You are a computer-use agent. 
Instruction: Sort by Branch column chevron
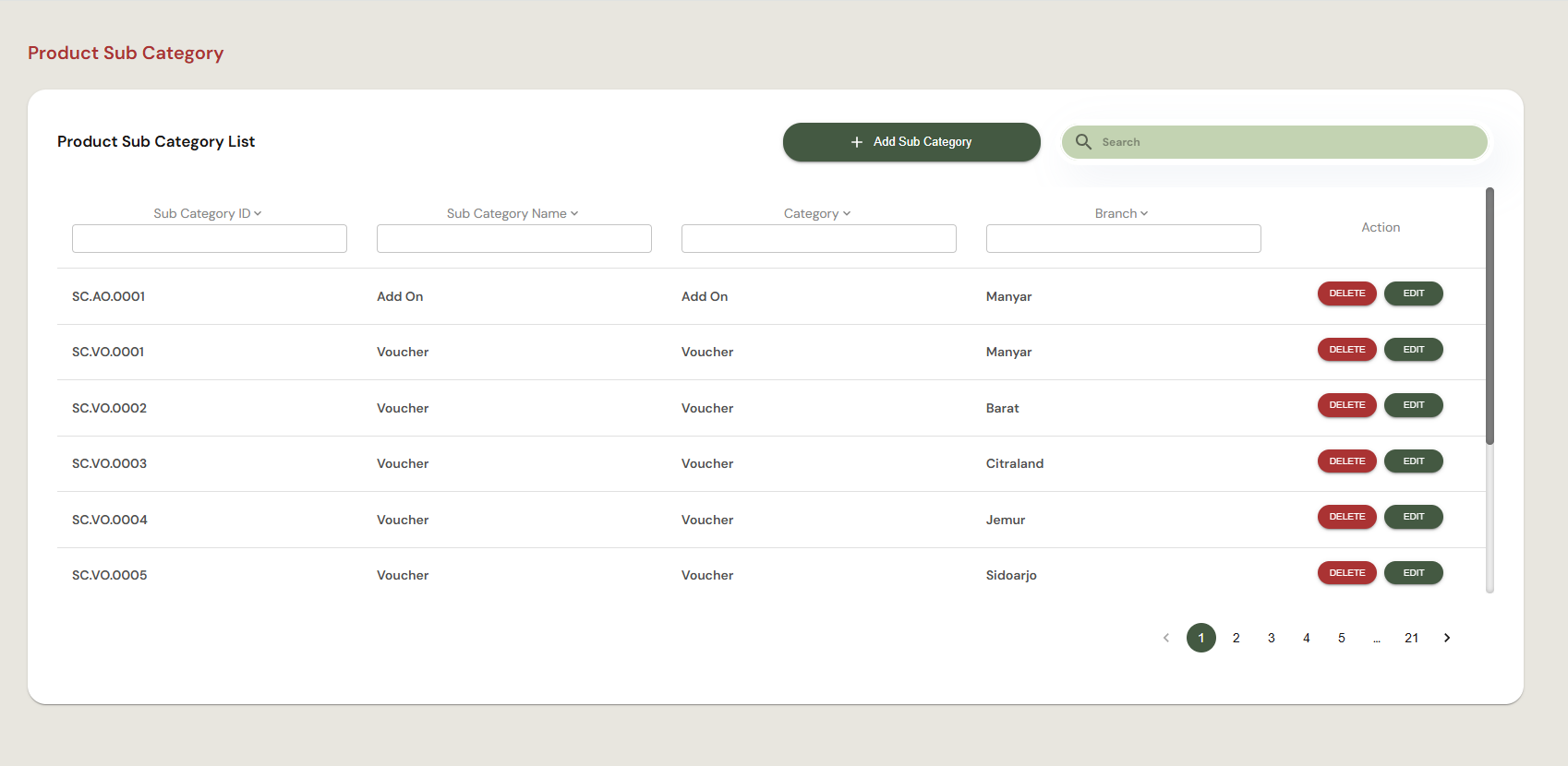pyautogui.click(x=1144, y=213)
